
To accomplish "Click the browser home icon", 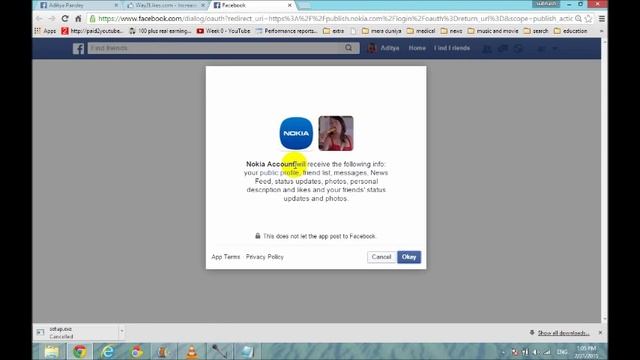I will [78, 19].
